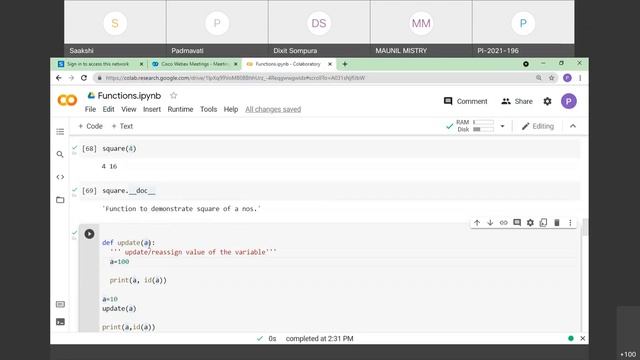Go forward in browser history
The image size is (640, 360).
pos(71,78)
